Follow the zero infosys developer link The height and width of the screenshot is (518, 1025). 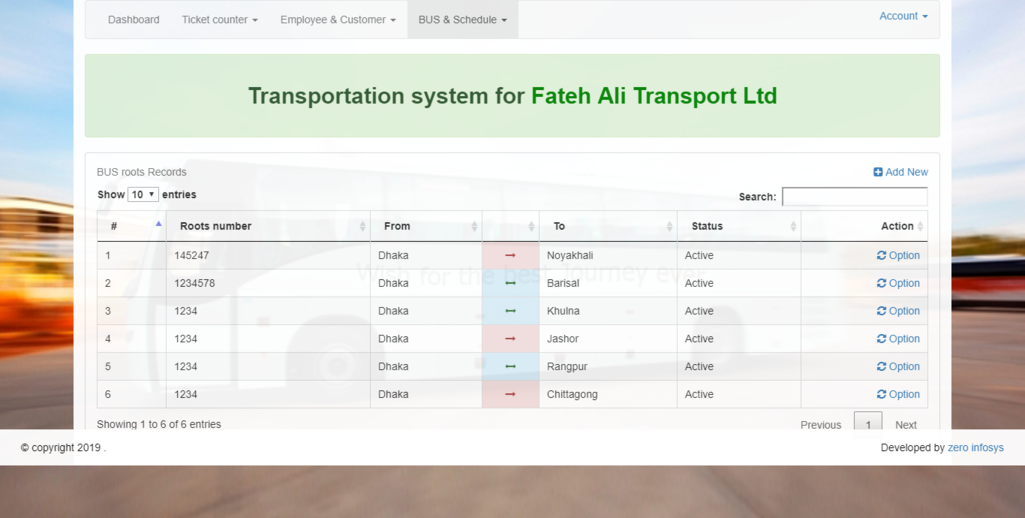[x=975, y=448]
